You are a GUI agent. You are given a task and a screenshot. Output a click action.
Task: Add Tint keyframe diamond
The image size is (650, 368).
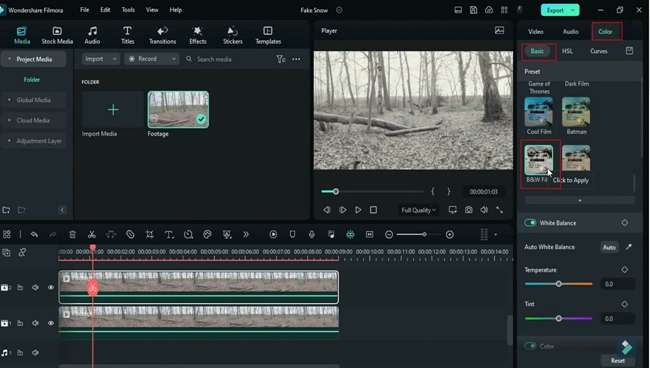624,304
